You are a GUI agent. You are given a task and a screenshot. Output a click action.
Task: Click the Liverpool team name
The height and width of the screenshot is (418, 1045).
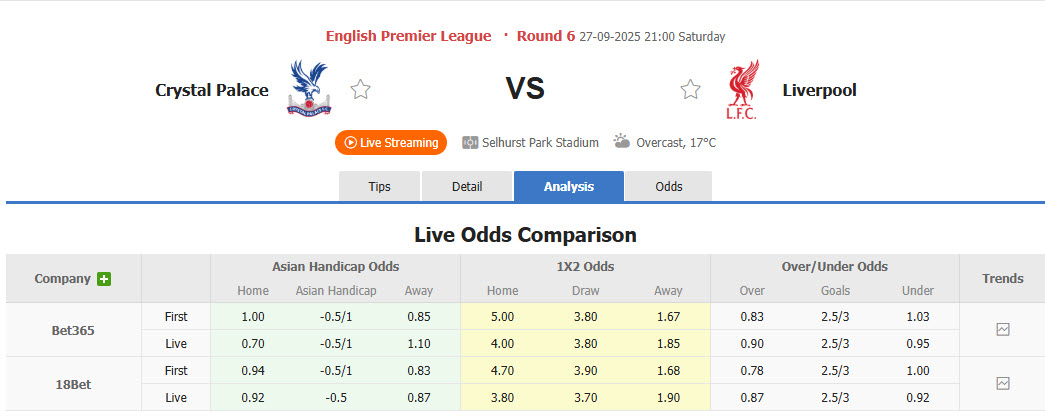click(x=819, y=90)
